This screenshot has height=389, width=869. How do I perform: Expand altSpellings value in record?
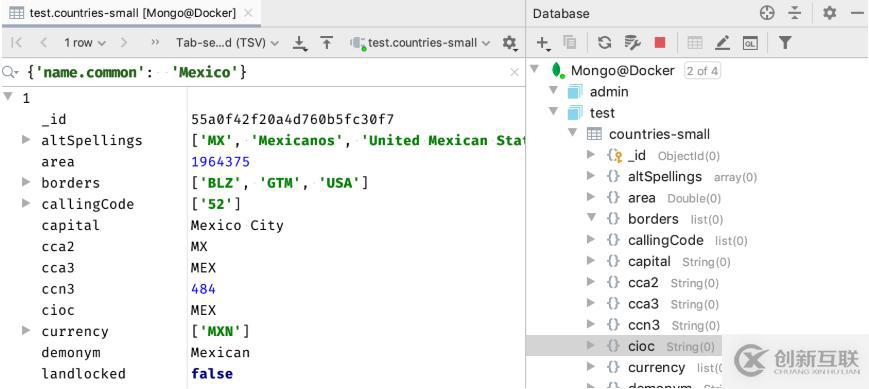point(26,140)
